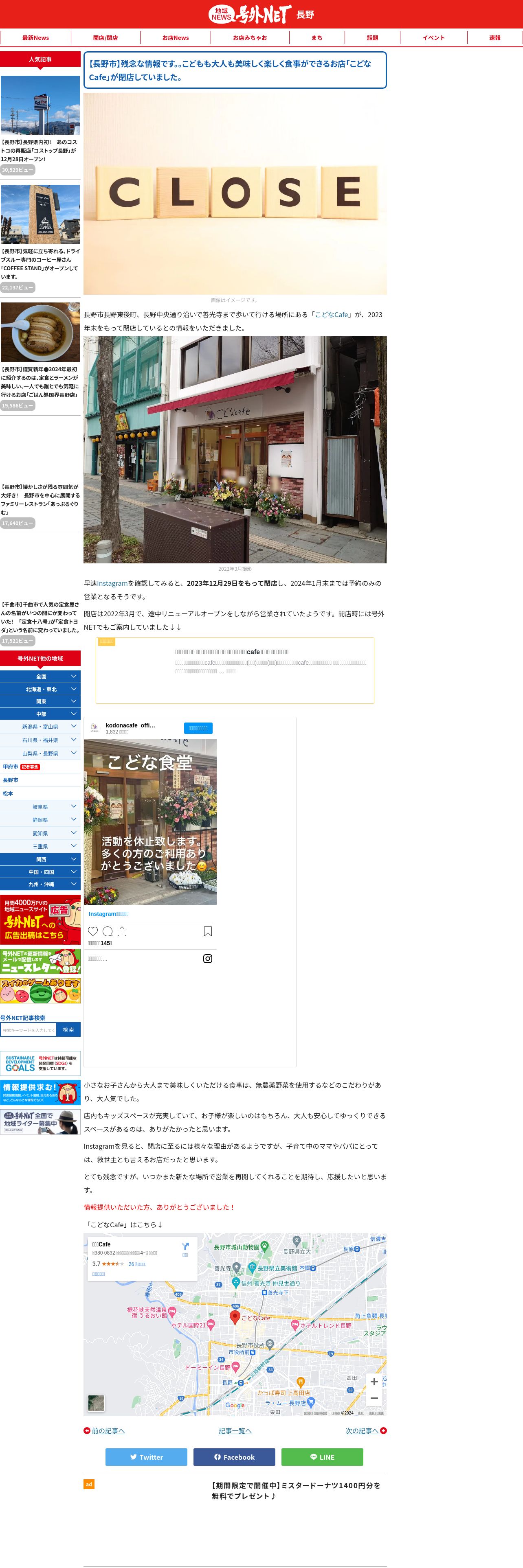
Task: Click the Instagram share arrow icon
Action: coord(122,931)
